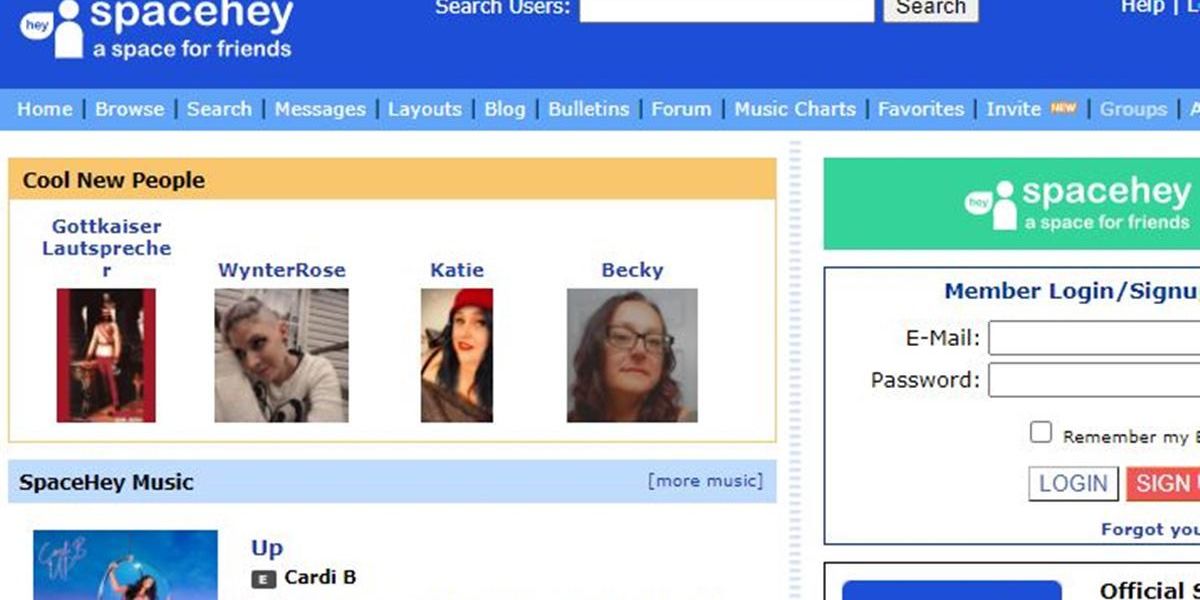The width and height of the screenshot is (1200, 600).
Task: Click Becky's profile photo
Action: [631, 354]
